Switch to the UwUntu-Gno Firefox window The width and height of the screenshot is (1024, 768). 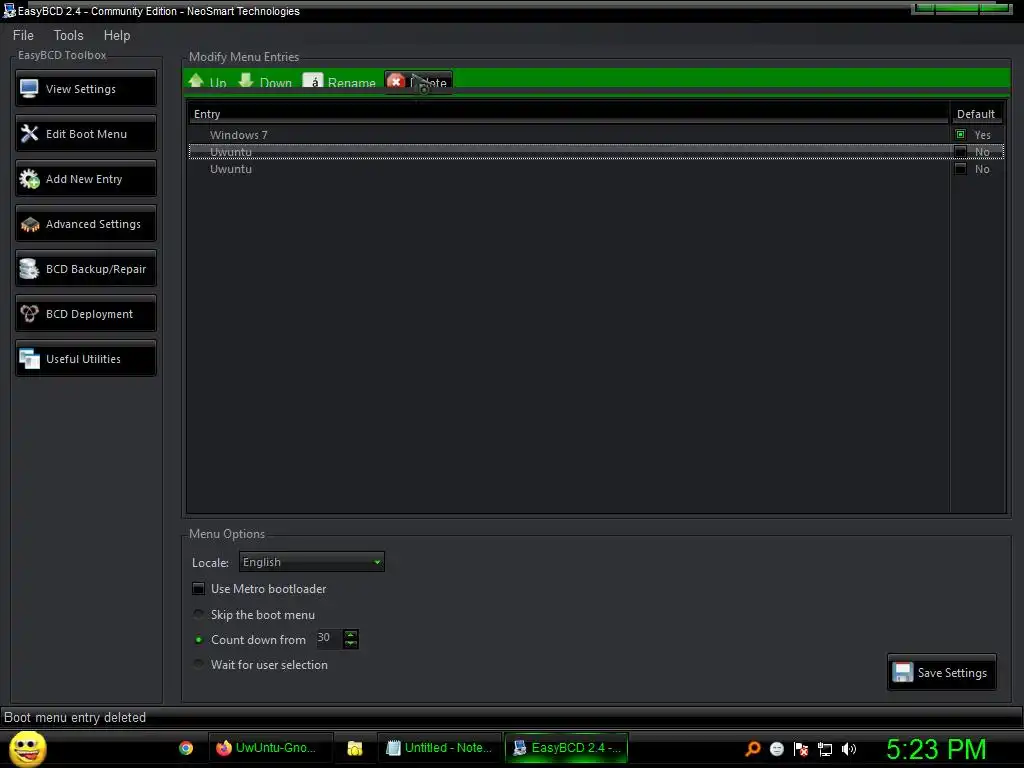[270, 748]
